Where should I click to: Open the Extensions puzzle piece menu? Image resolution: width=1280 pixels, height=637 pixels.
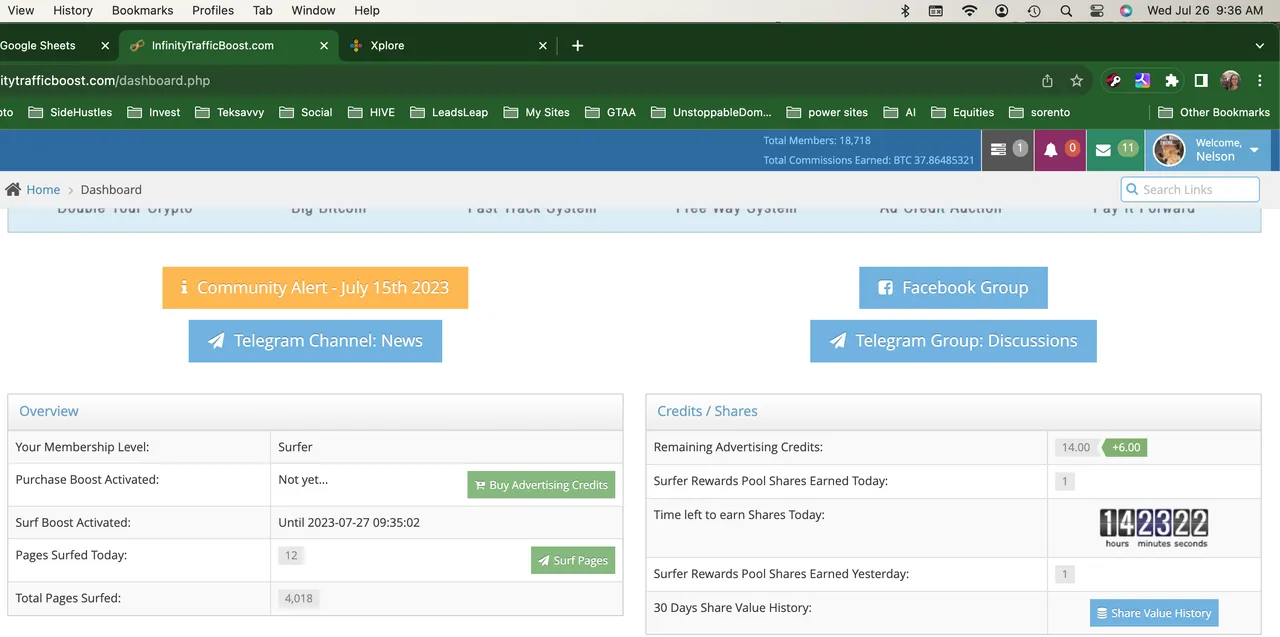(x=1171, y=80)
